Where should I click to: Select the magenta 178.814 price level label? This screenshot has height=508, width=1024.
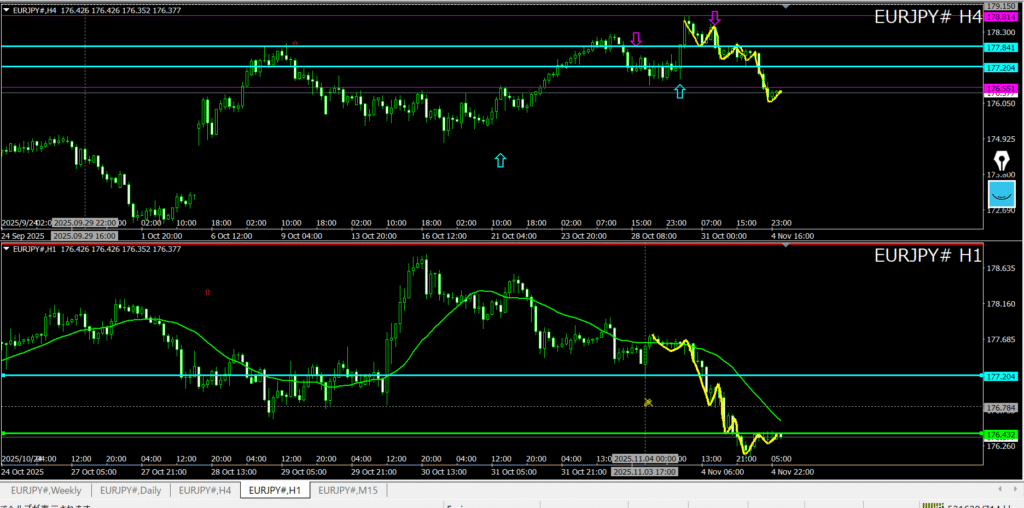pos(1001,17)
